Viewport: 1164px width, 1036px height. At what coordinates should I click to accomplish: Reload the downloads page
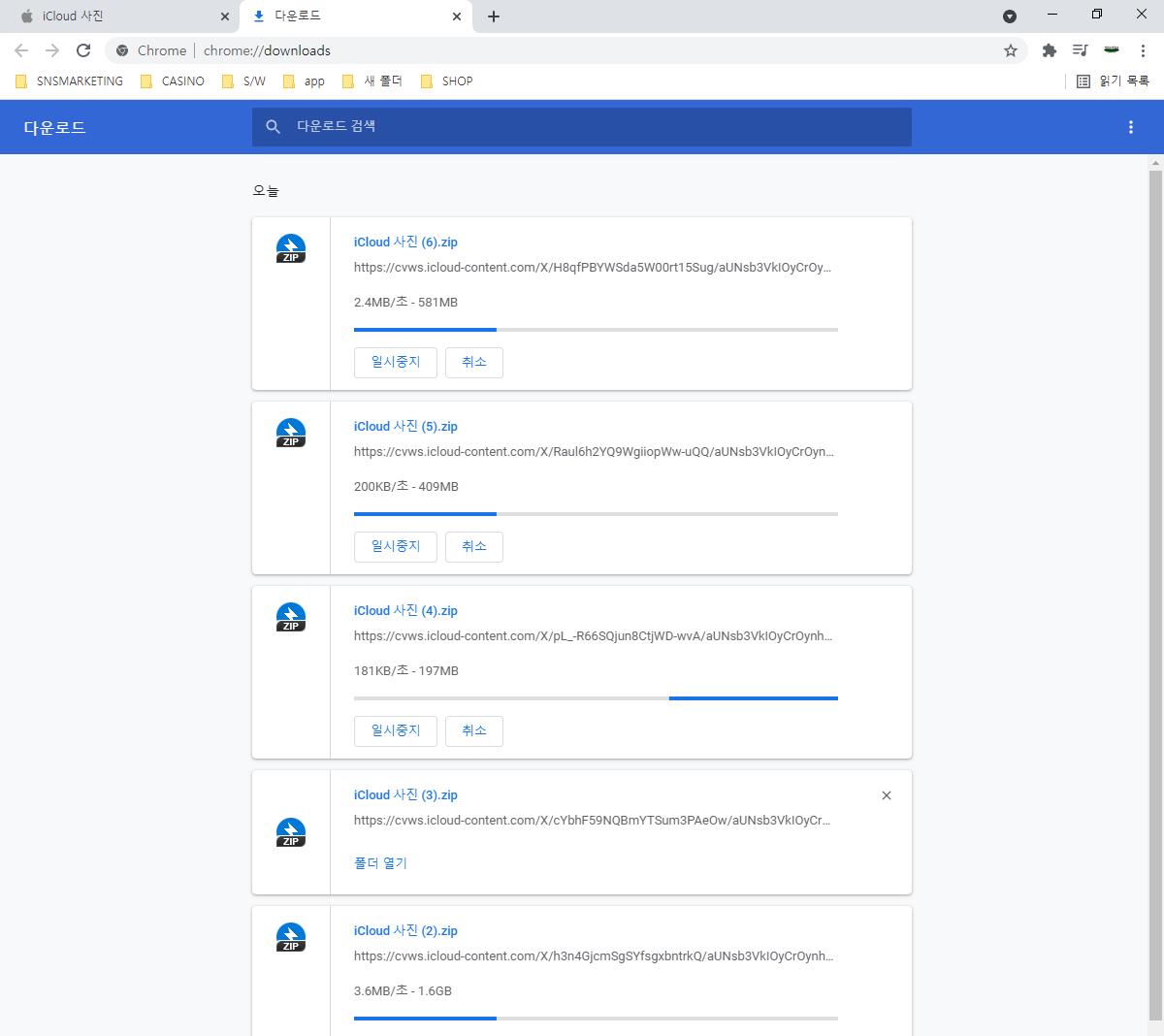tap(83, 50)
